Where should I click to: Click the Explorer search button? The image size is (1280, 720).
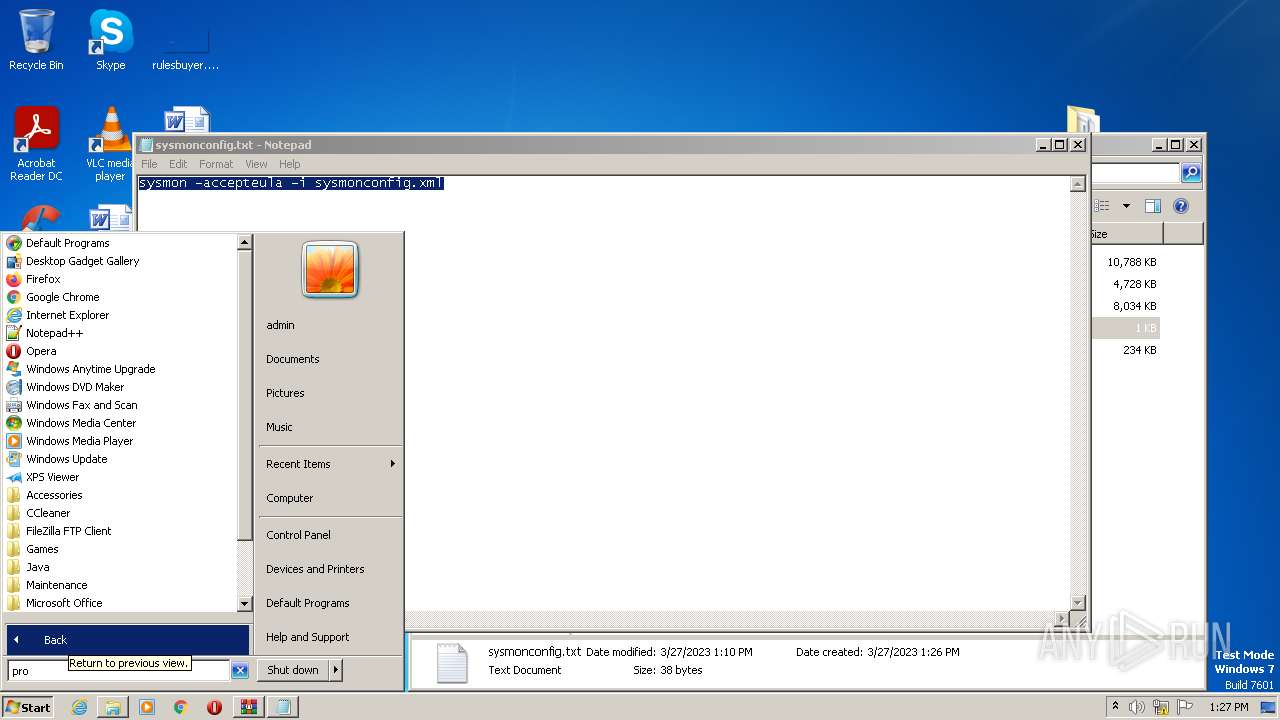pos(1191,173)
